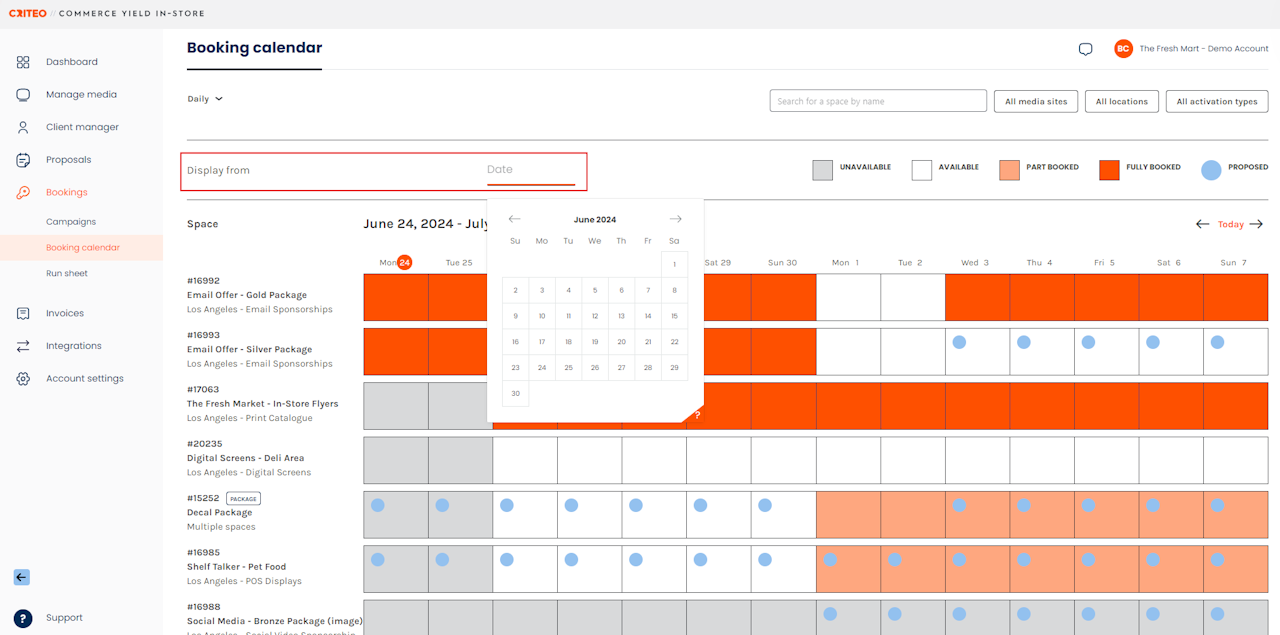Open Support help icon

(x=23, y=618)
